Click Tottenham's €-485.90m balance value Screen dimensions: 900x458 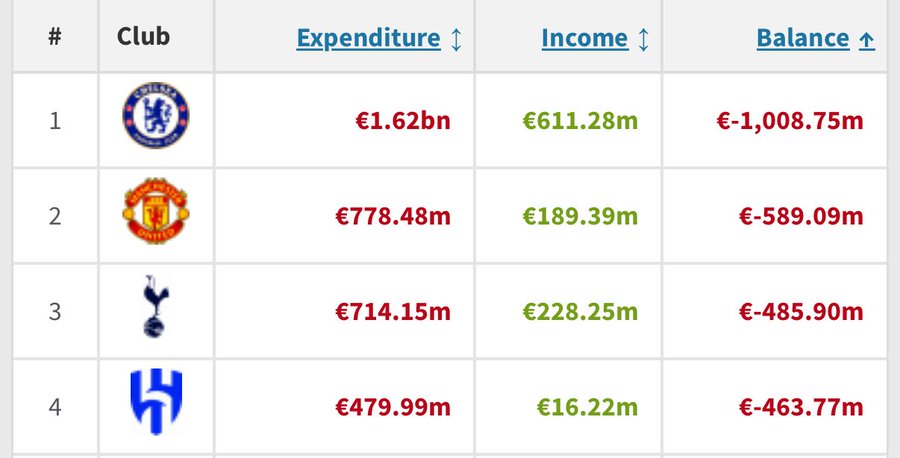(800, 311)
